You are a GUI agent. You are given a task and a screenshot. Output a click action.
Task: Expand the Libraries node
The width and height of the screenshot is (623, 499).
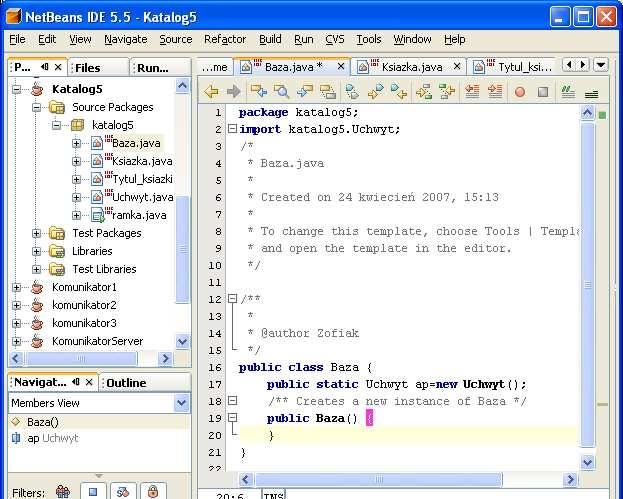(36, 251)
